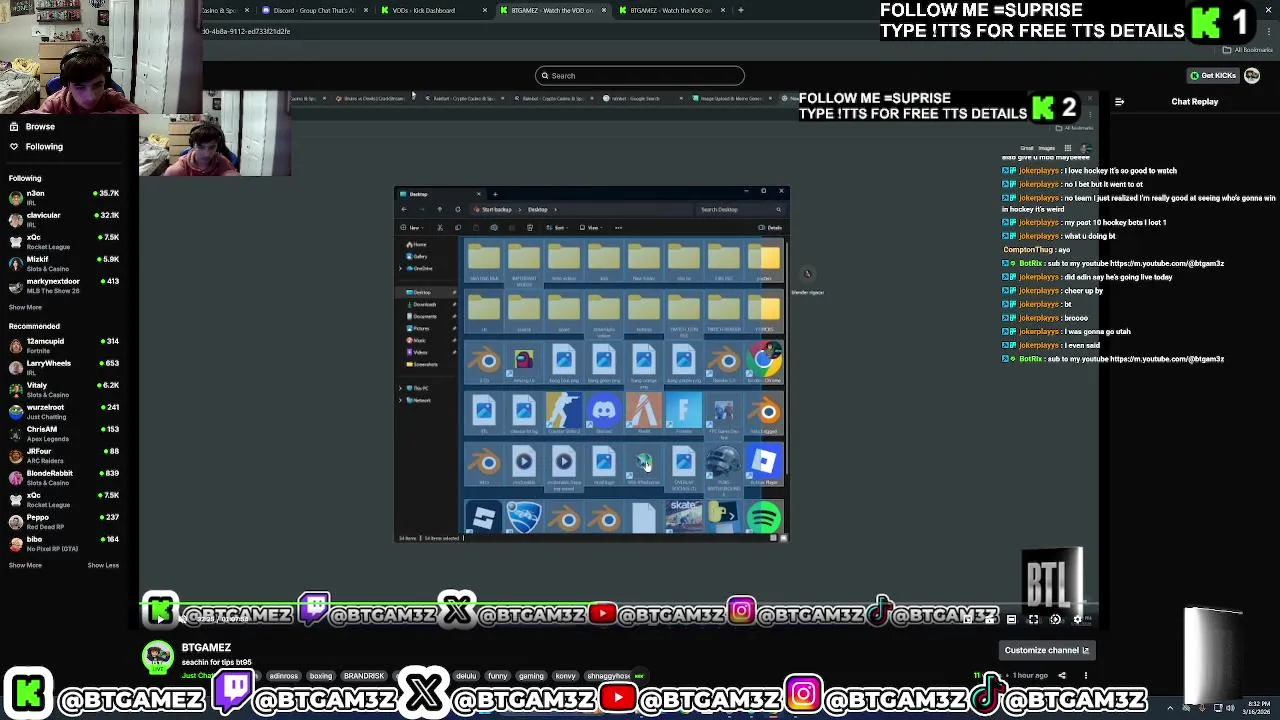Image resolution: width=1280 pixels, height=720 pixels.
Task: Expand the chevron after Desktop in address bar
Action: (x=554, y=210)
